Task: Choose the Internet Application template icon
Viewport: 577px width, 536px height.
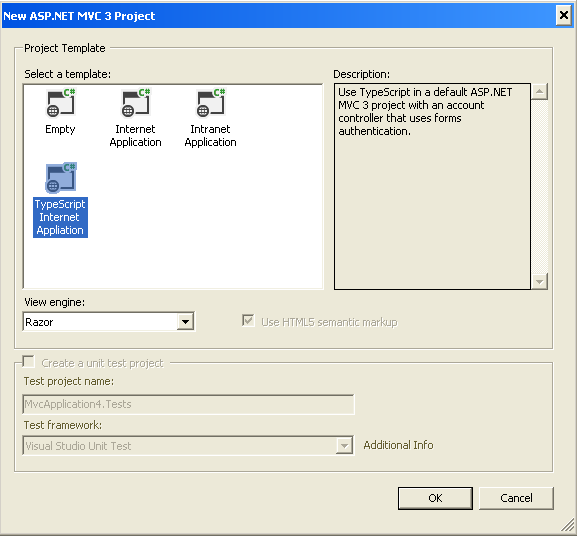Action: [136, 102]
